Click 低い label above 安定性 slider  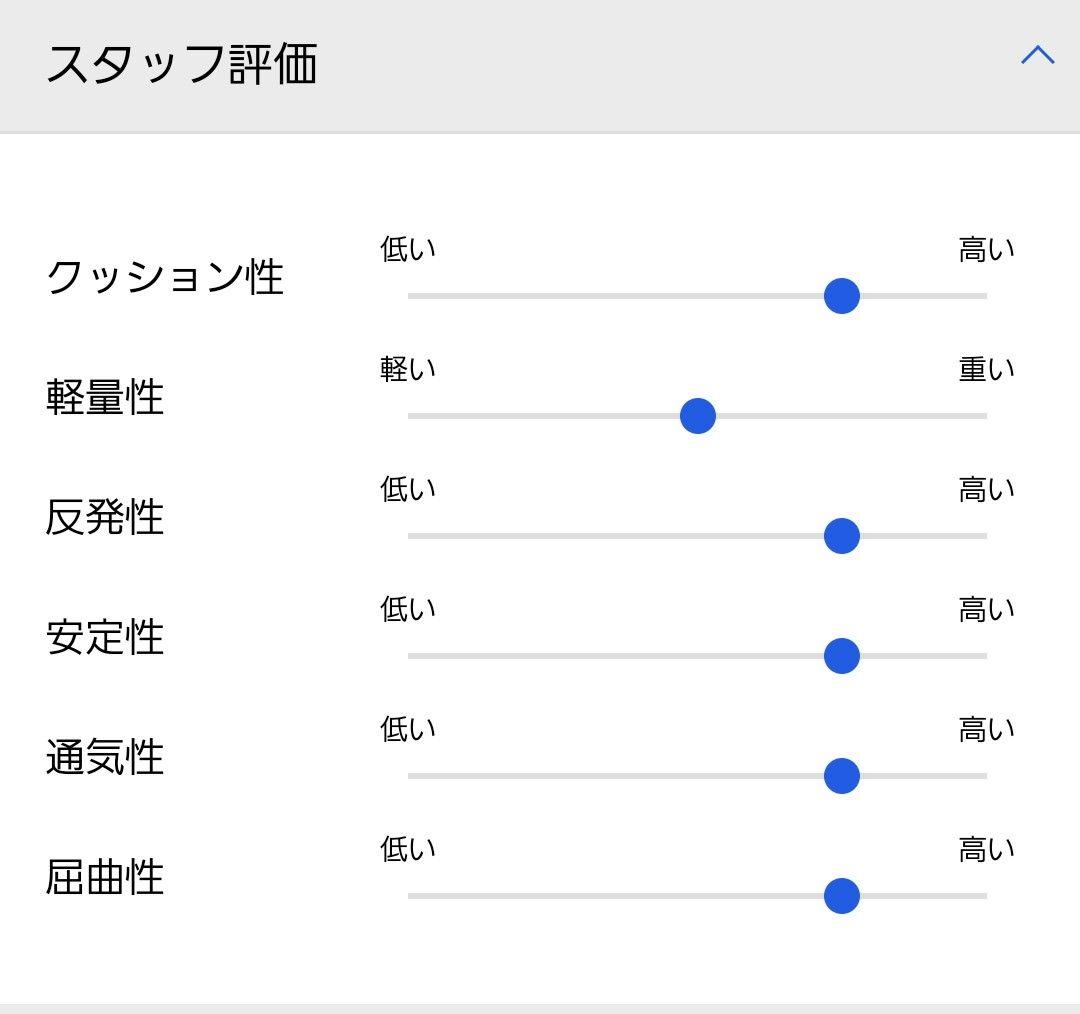click(x=408, y=609)
